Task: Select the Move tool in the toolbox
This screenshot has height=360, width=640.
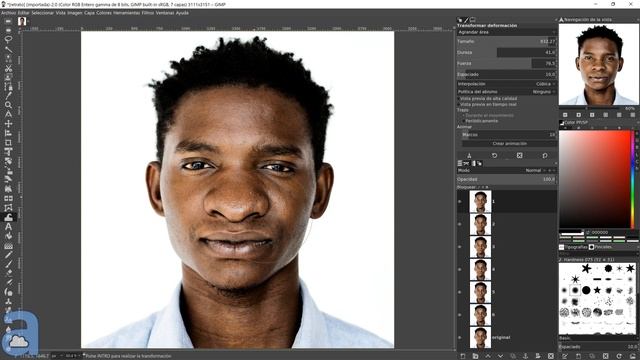Action: (x=8, y=124)
